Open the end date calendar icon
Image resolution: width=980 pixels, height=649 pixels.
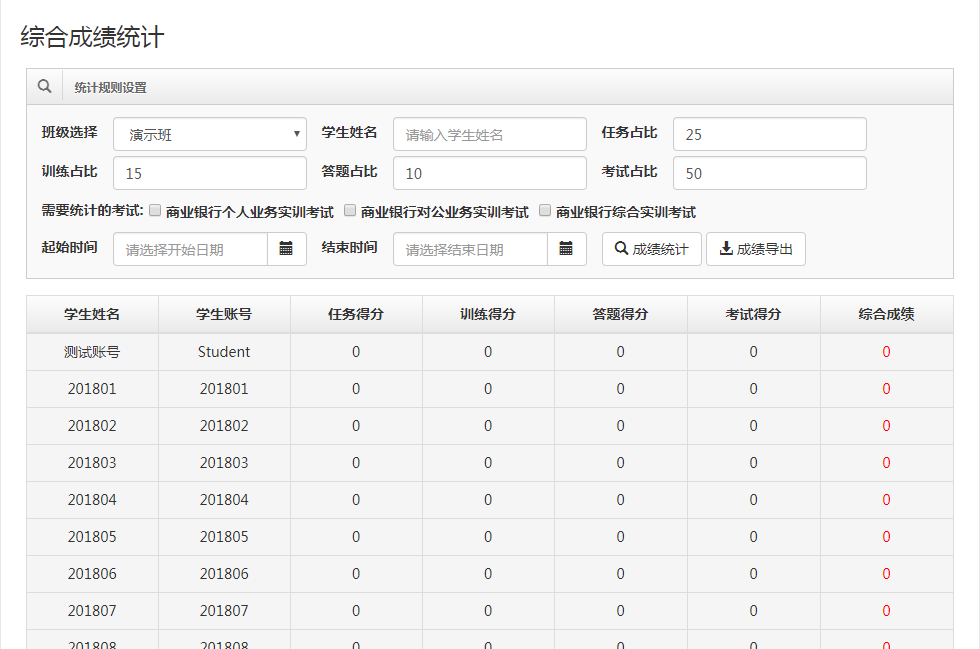(566, 249)
